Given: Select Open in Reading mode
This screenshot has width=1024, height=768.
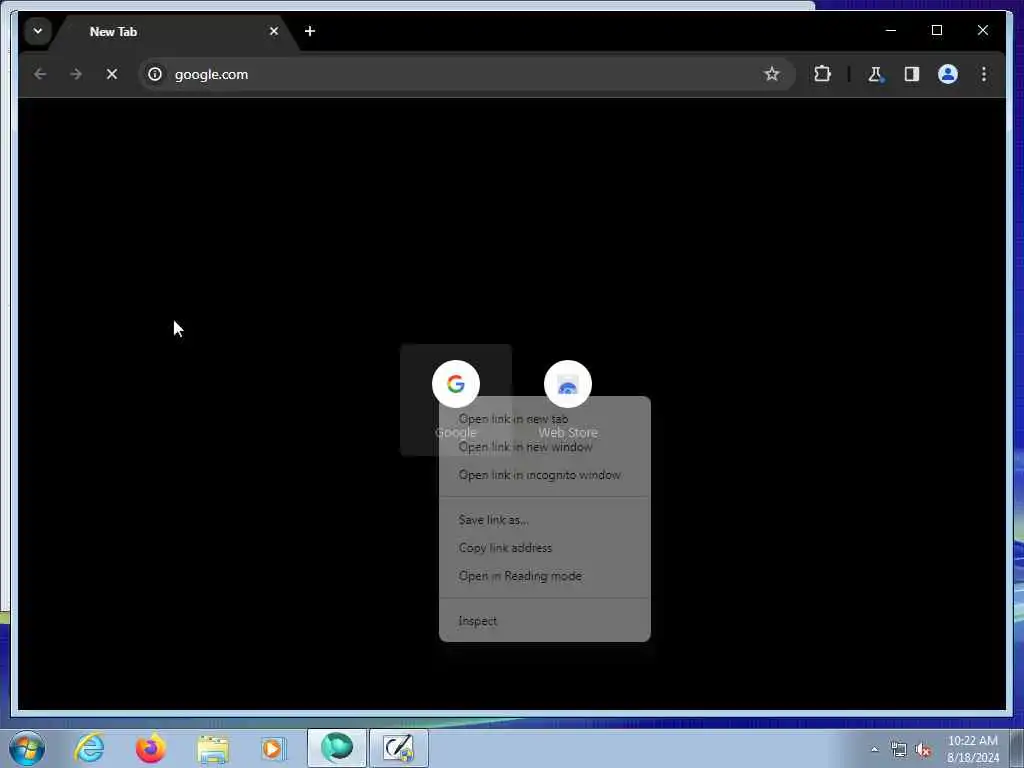Looking at the screenshot, I should point(545,577).
